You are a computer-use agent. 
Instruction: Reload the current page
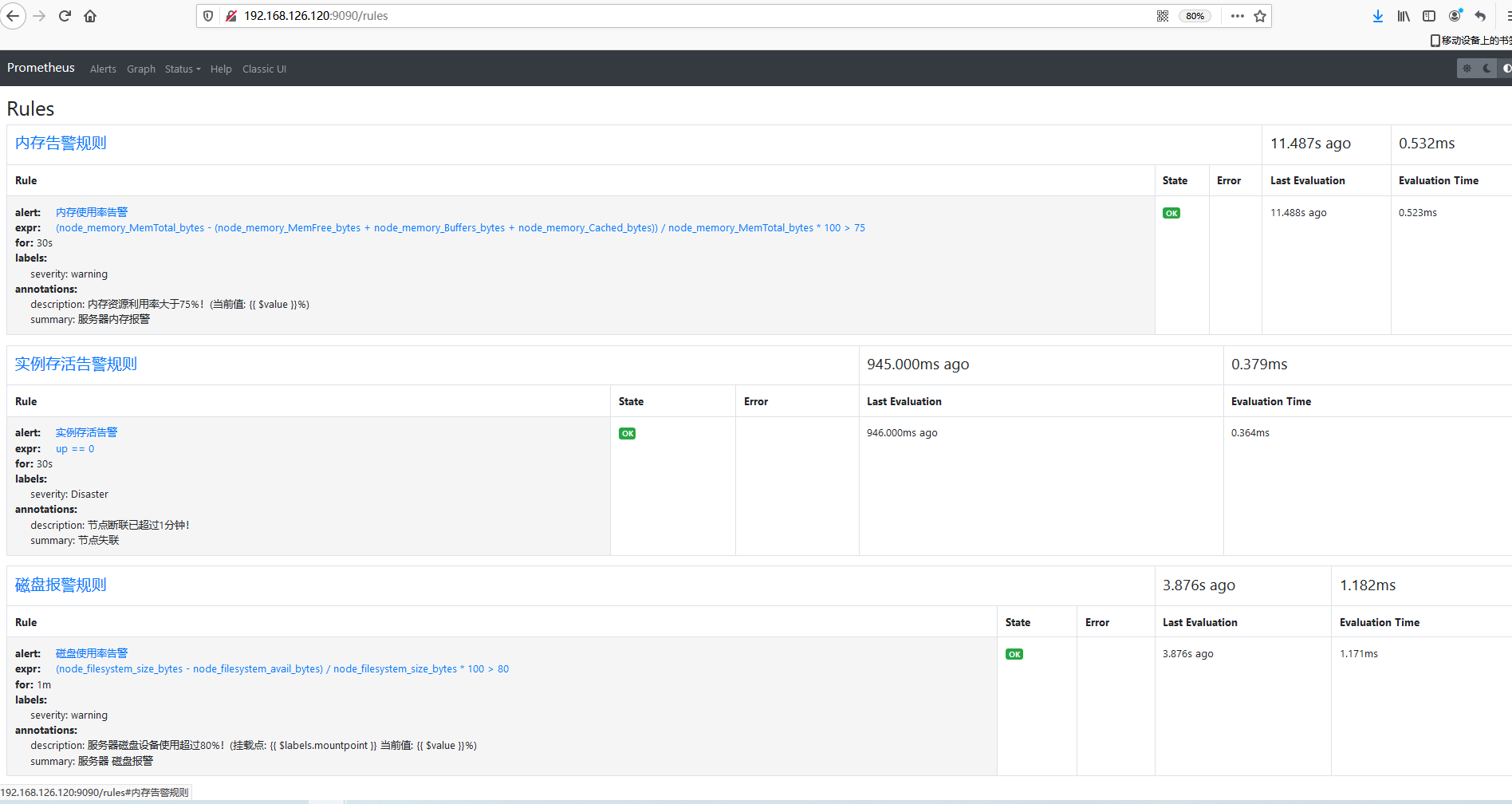point(65,16)
